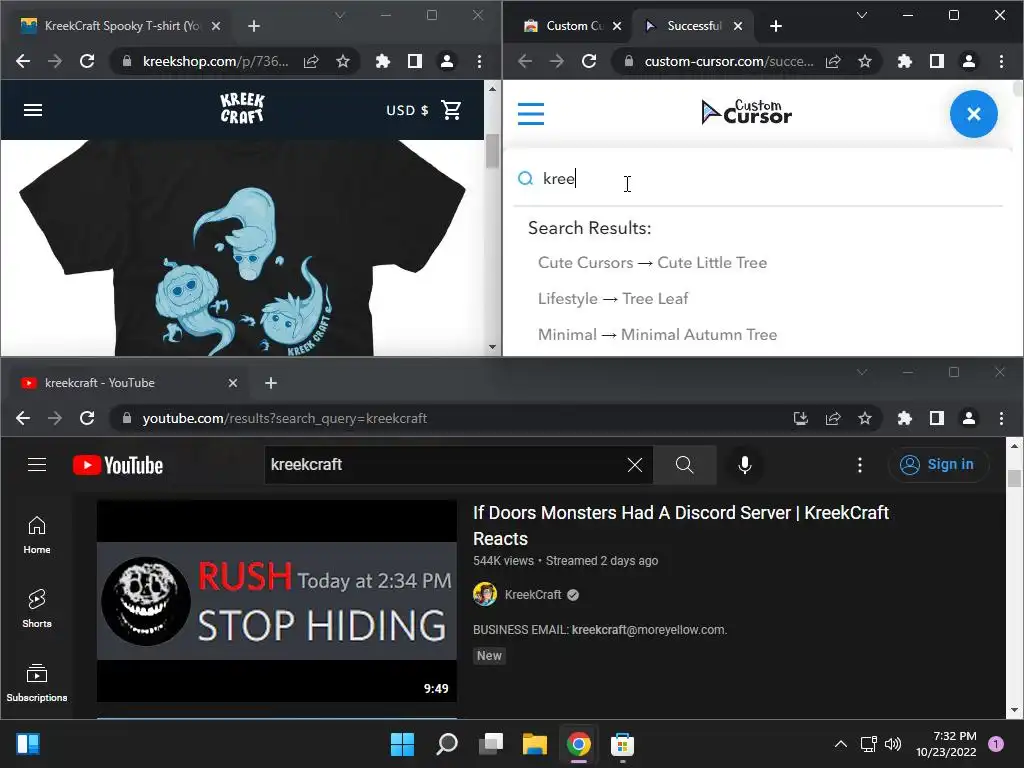Install YouTube app from address bar
The image size is (1024, 768).
click(801, 418)
